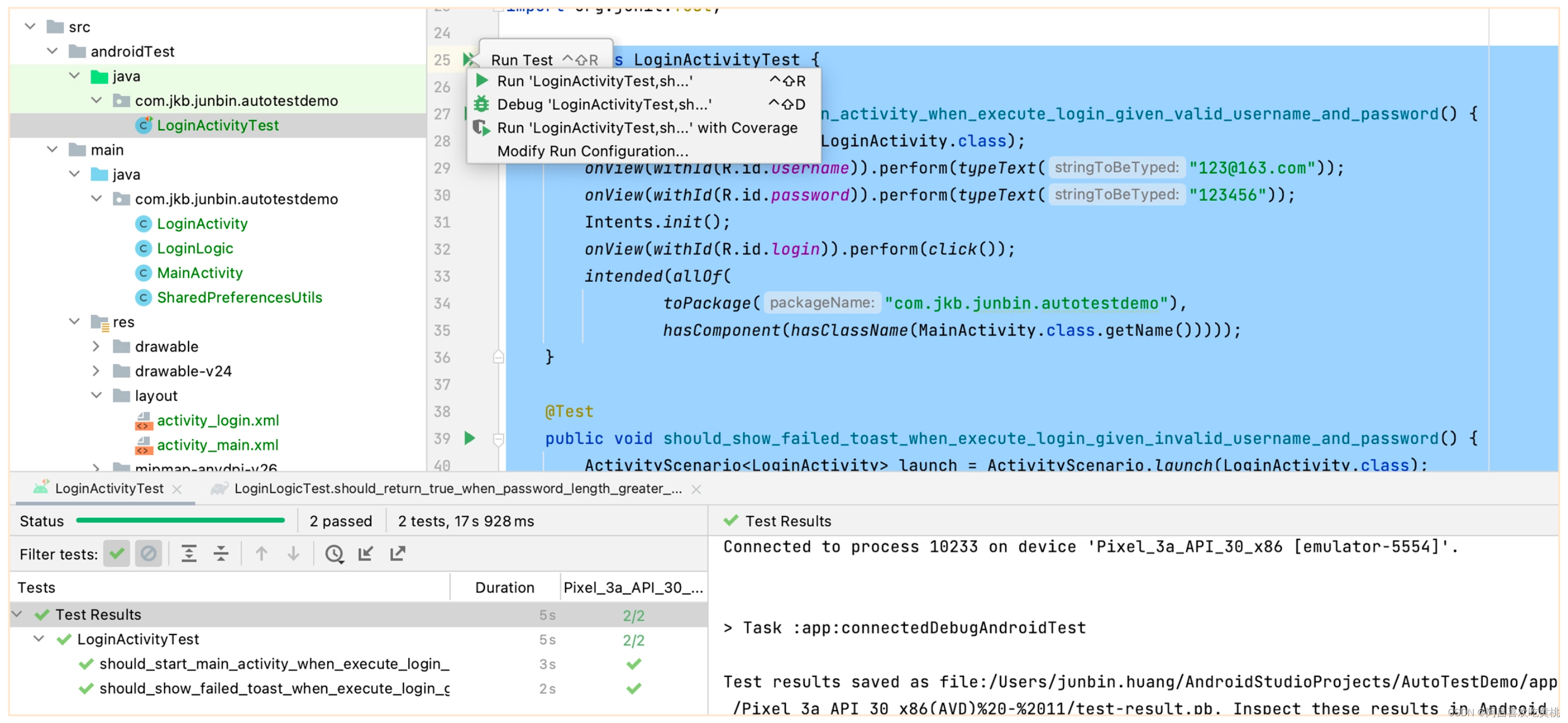
Task: Click the activity_main.xml file icon
Action: tap(144, 445)
